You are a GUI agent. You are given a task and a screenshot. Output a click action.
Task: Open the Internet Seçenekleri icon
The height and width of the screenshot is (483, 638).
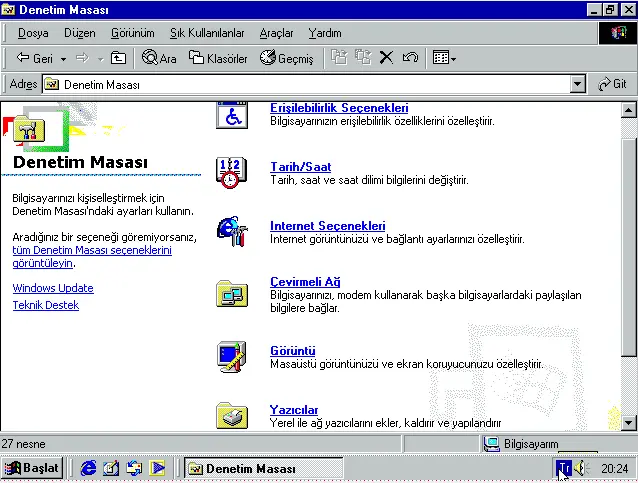click(x=232, y=232)
